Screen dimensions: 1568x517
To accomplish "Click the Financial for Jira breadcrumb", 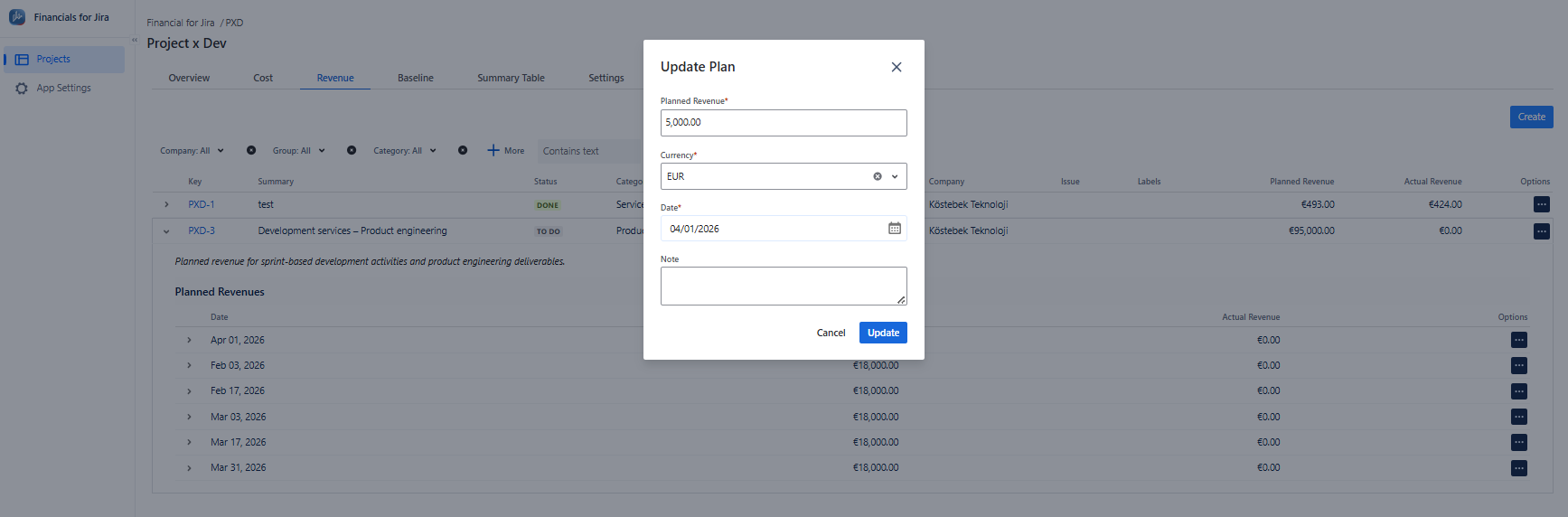I will 181,23.
